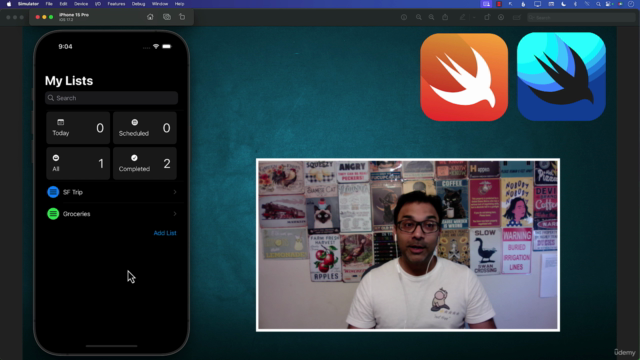
Task: Tap the Scheduled circle icon
Action: [134, 122]
